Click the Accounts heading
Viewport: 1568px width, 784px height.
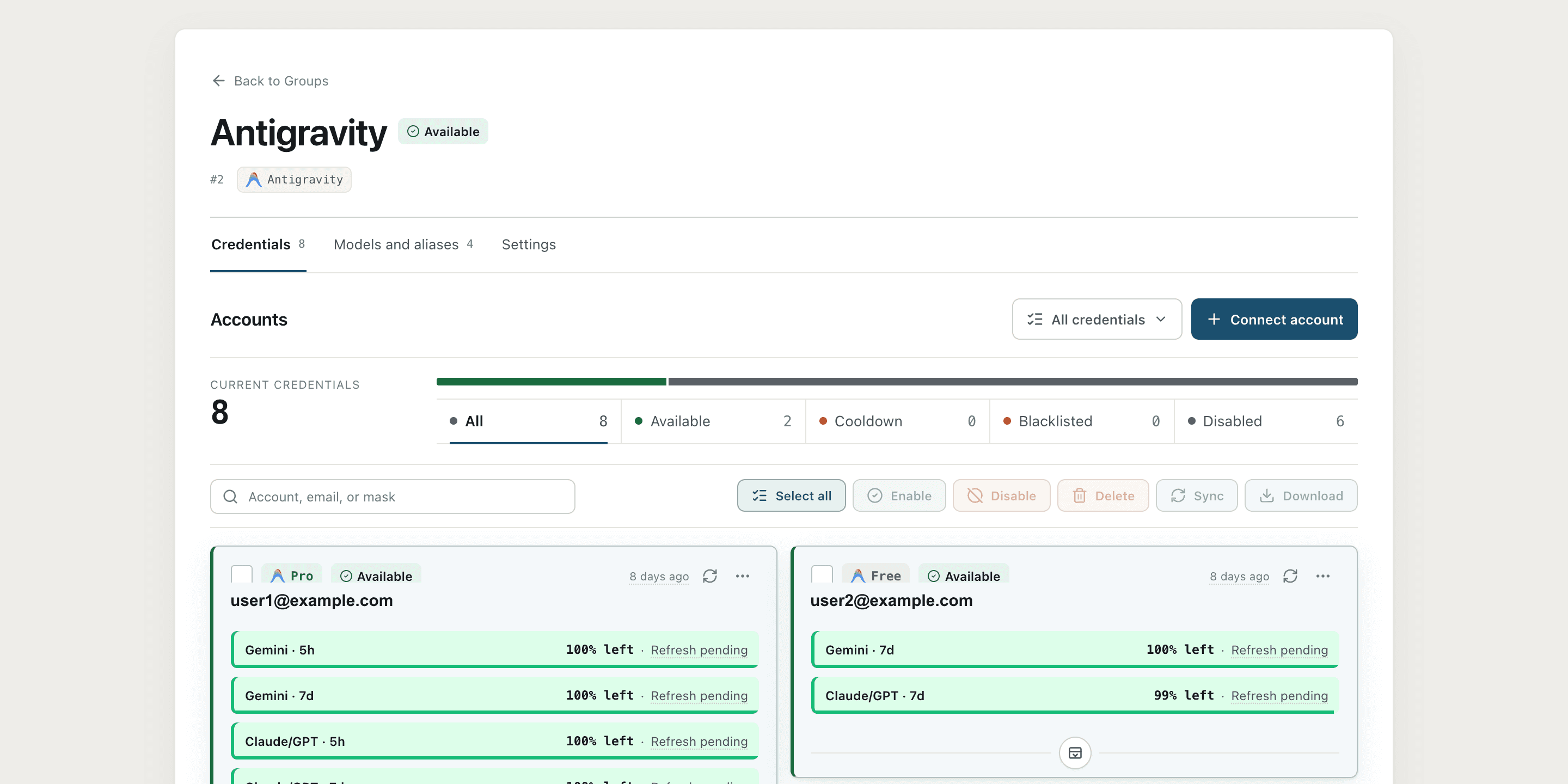tap(249, 320)
